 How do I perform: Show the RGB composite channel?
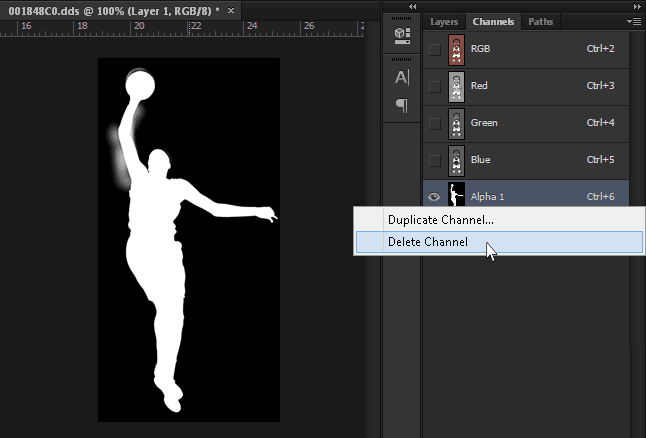(x=434, y=49)
